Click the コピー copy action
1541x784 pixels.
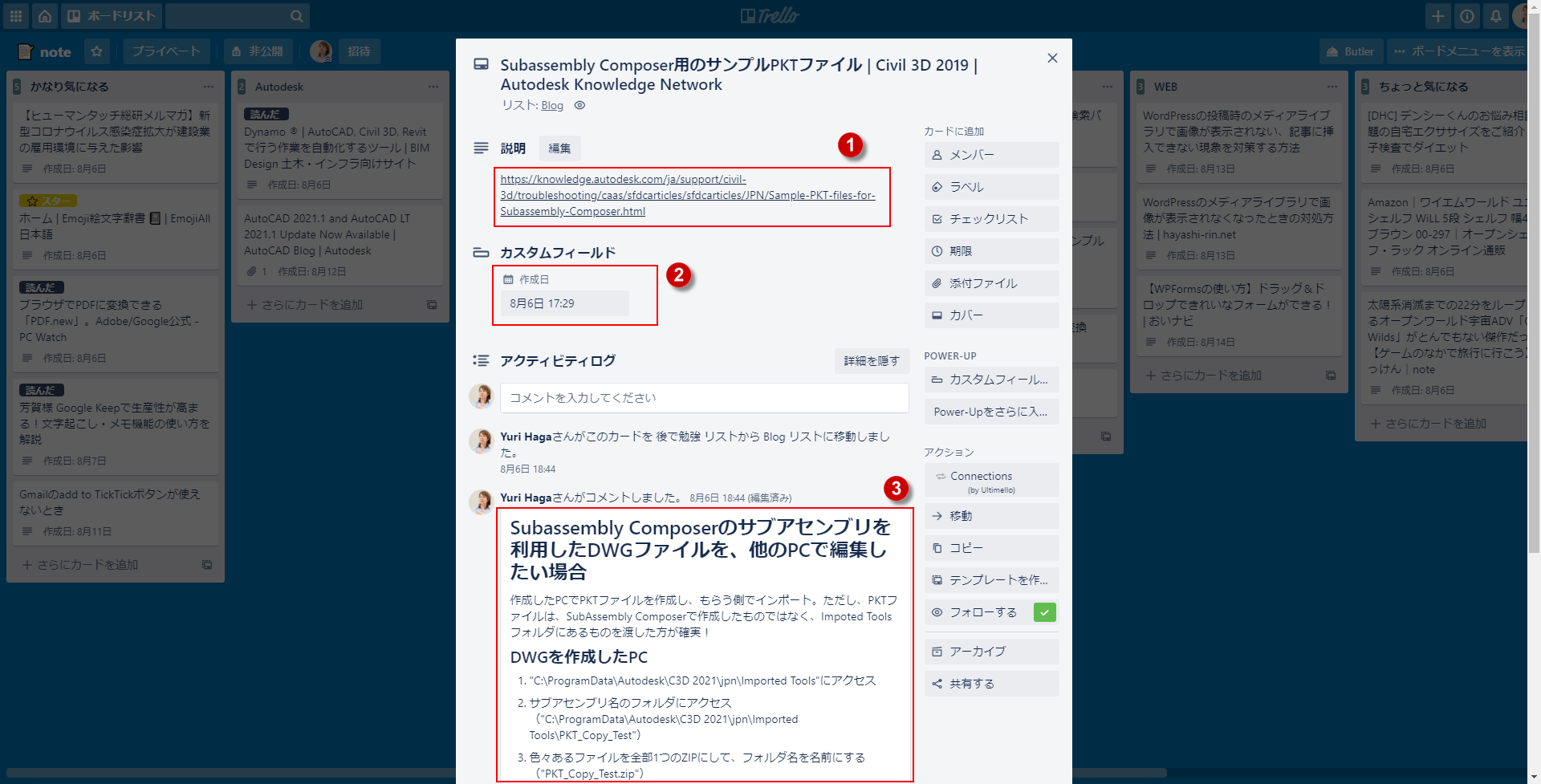pyautogui.click(x=991, y=548)
